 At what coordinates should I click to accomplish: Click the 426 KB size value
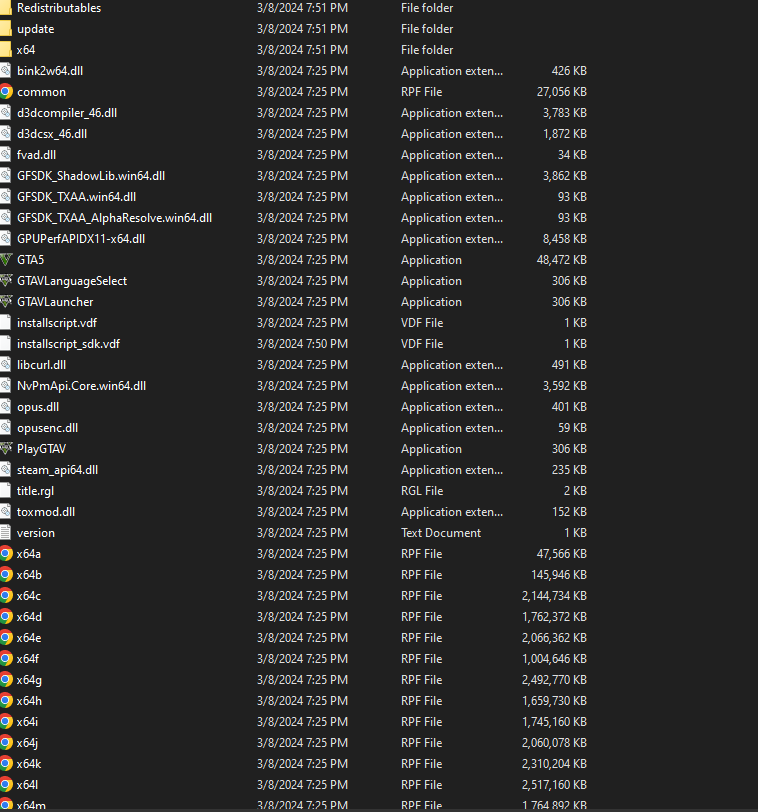[x=570, y=70]
